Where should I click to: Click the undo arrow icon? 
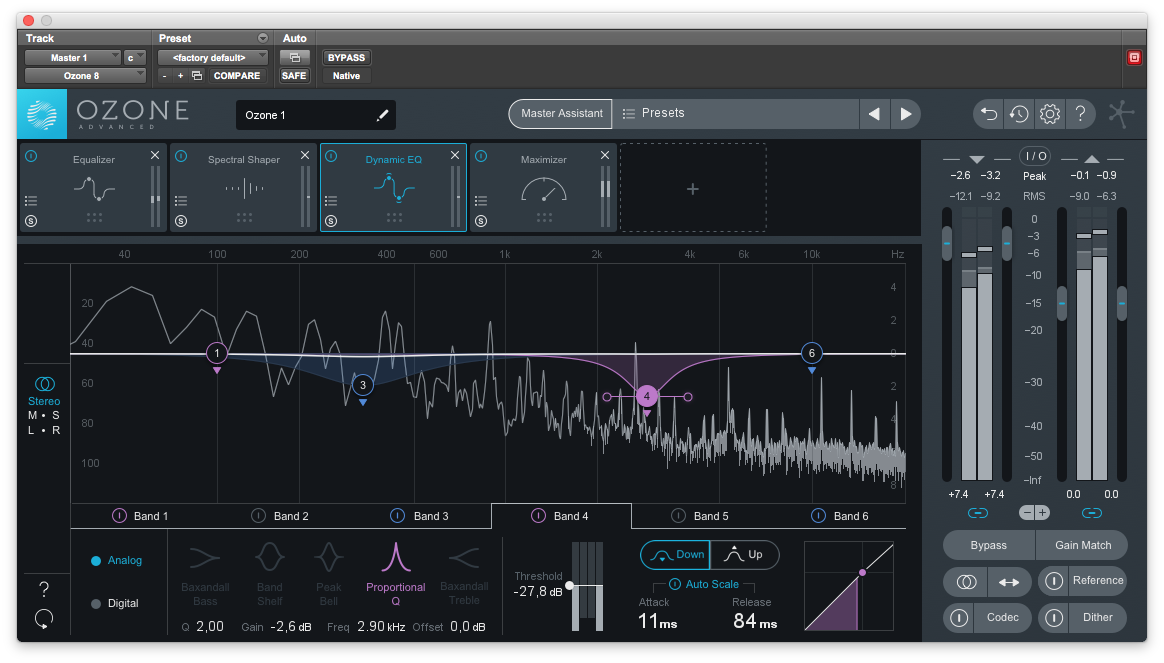click(989, 114)
